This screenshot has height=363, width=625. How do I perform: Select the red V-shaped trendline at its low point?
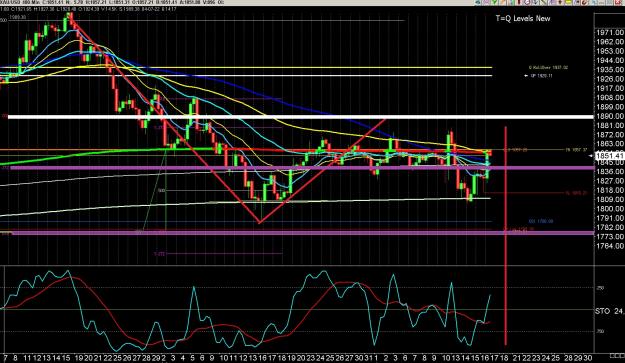pyautogui.click(x=260, y=222)
